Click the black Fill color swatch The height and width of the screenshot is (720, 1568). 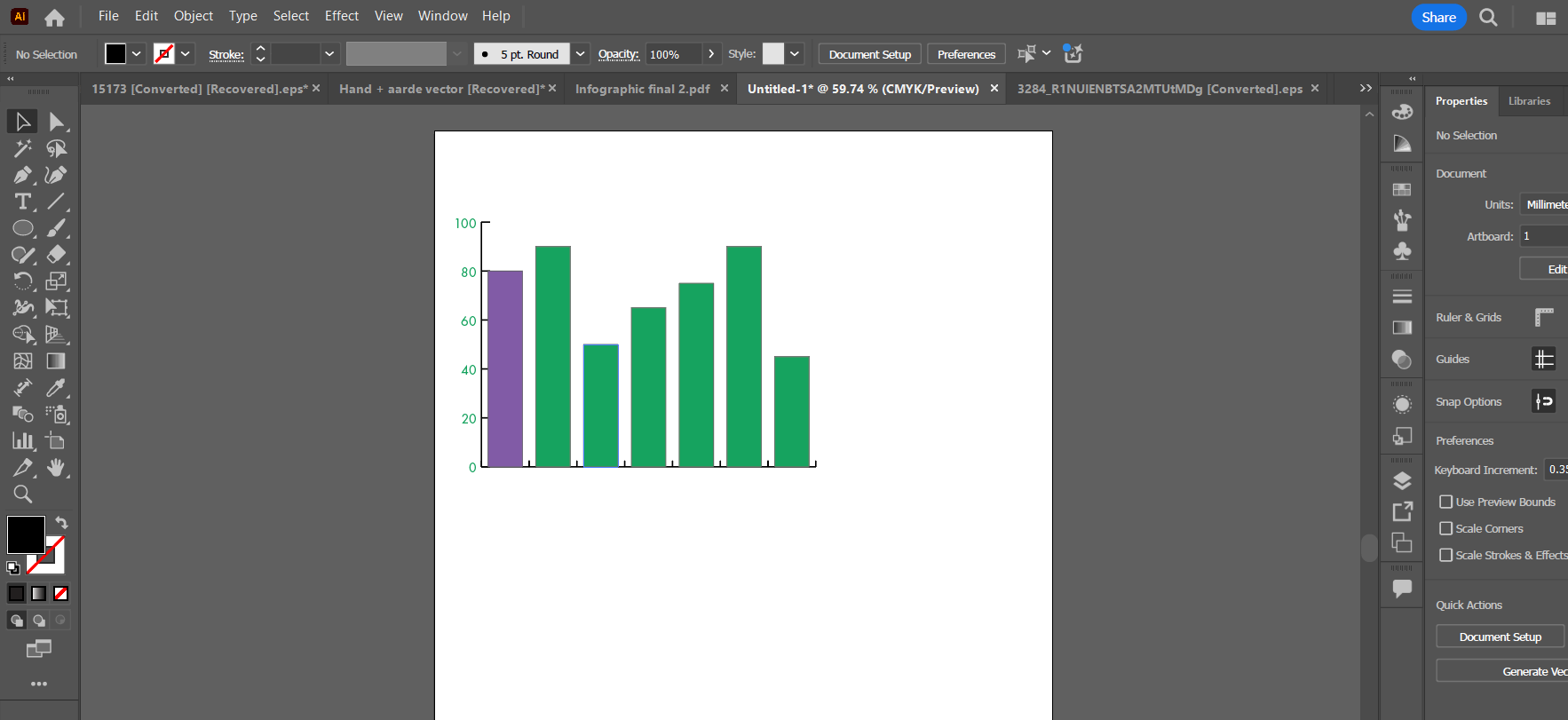(26, 534)
